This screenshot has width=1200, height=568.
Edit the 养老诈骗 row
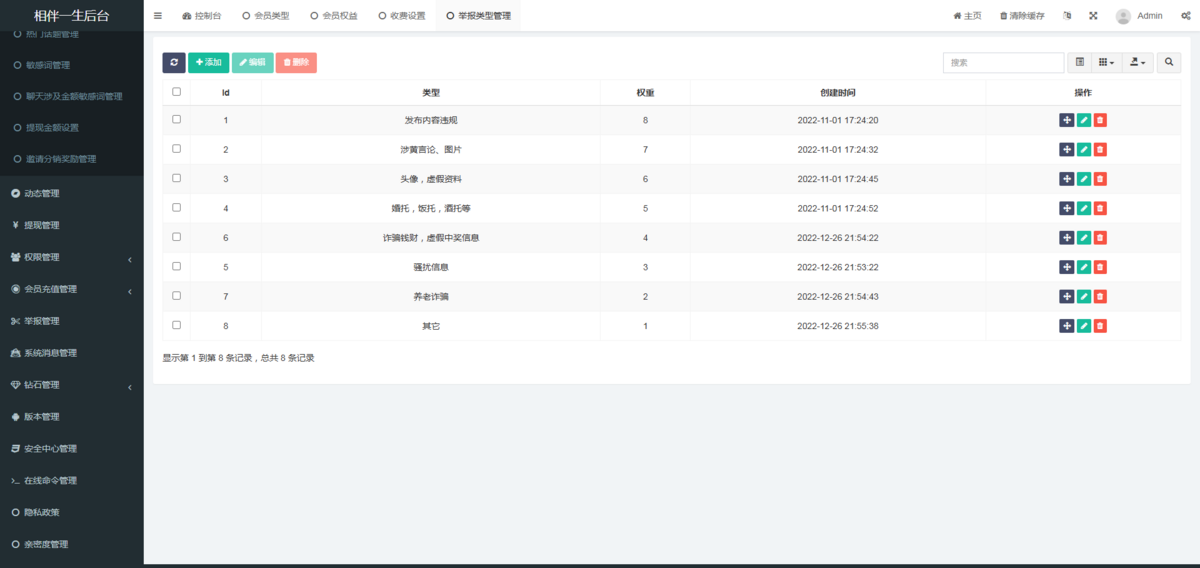1084,297
